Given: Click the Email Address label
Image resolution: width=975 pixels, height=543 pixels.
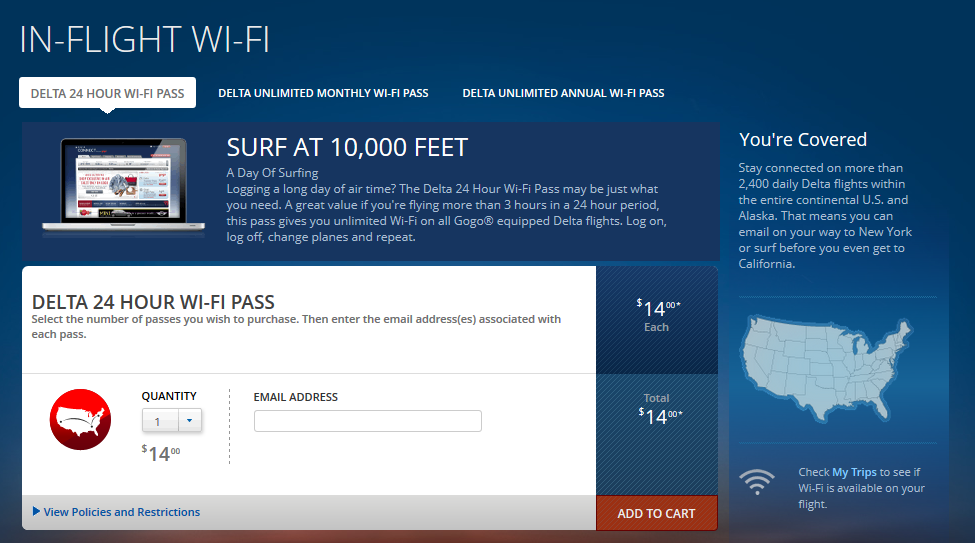Looking at the screenshot, I should coord(296,397).
